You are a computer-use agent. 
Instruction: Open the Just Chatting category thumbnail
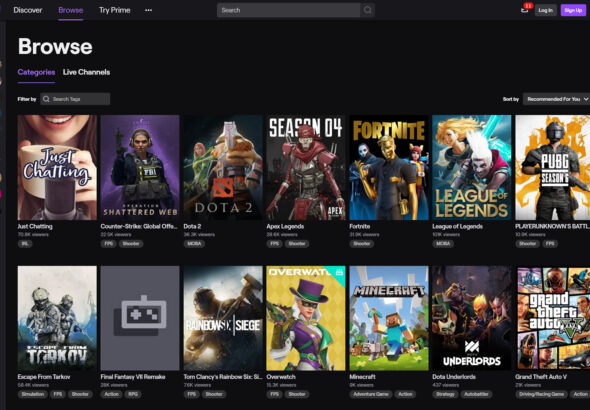pyautogui.click(x=57, y=167)
